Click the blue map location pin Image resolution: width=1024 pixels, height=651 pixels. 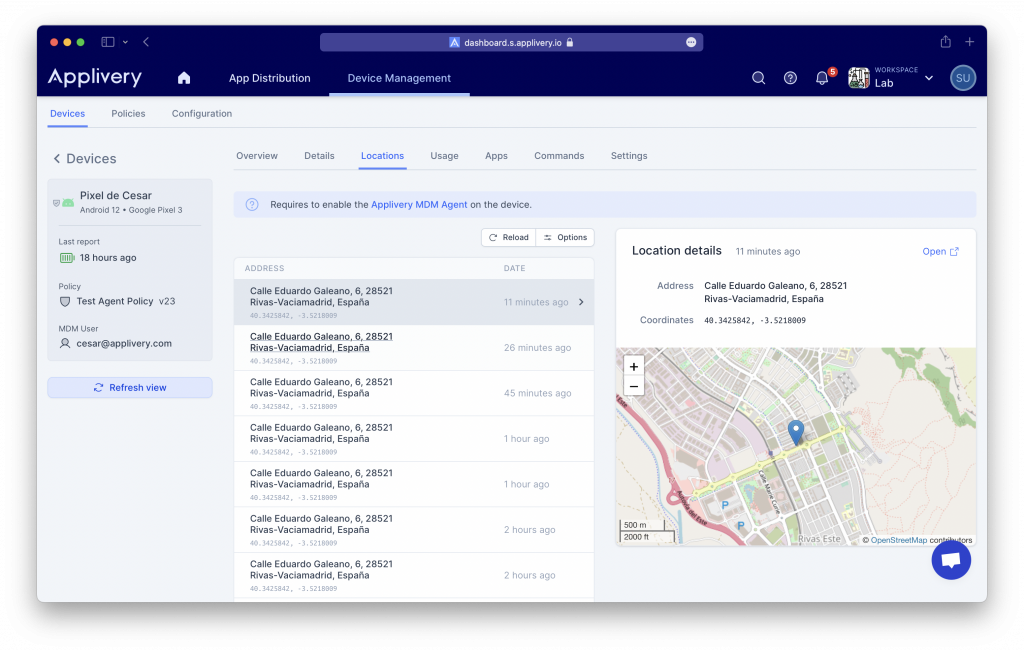pos(795,432)
